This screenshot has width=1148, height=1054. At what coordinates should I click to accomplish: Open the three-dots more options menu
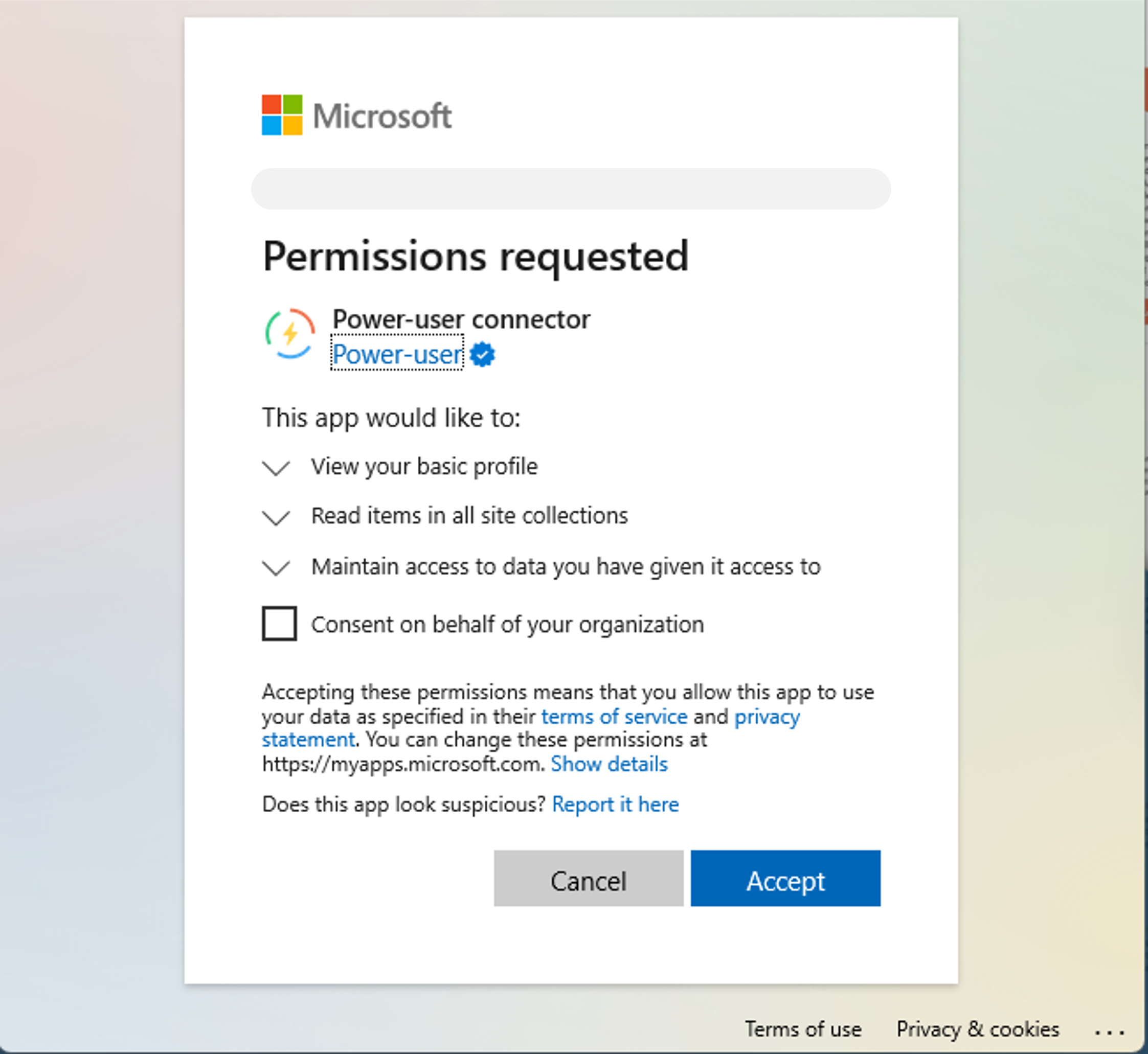click(x=1109, y=1031)
